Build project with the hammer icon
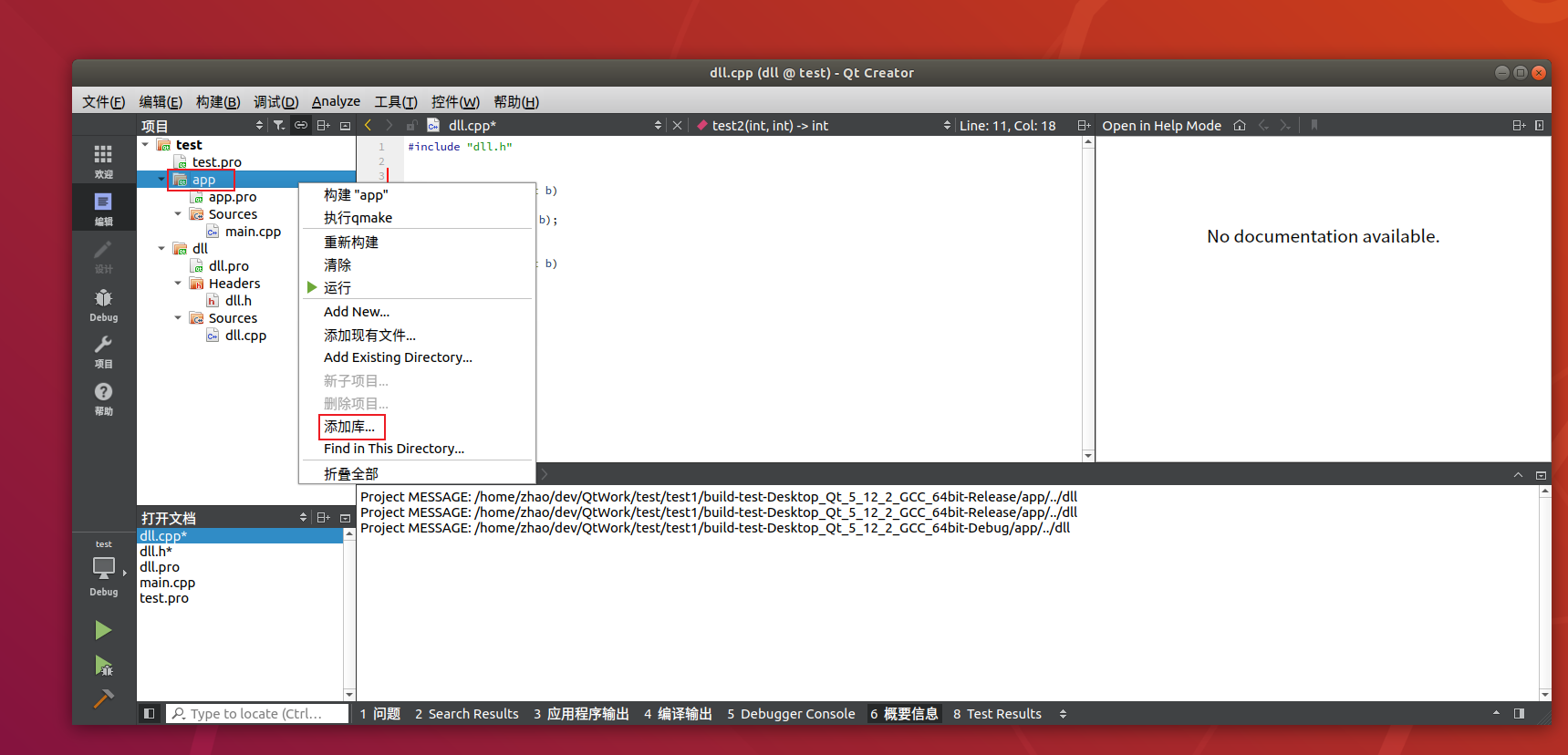 point(103,698)
